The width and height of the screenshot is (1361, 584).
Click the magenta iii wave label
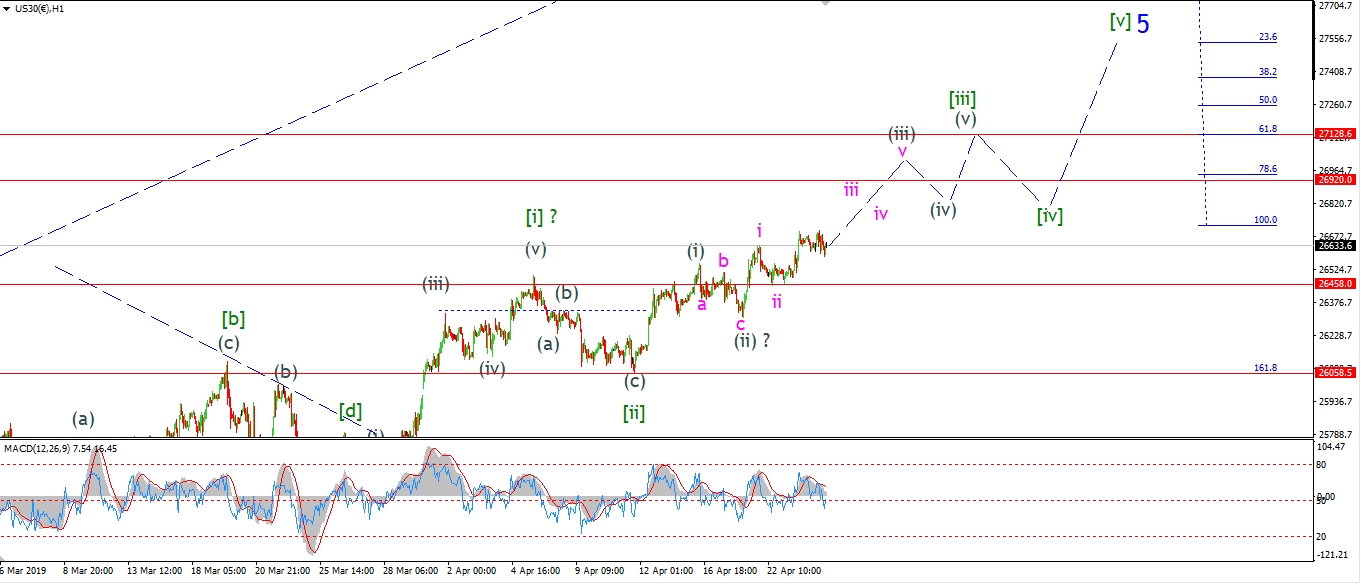[851, 188]
